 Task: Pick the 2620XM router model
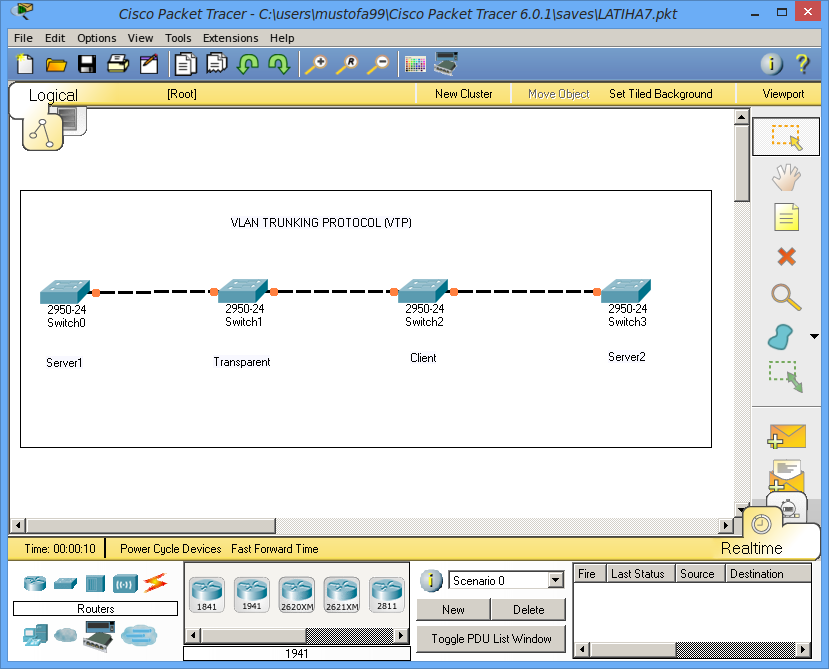pos(297,595)
